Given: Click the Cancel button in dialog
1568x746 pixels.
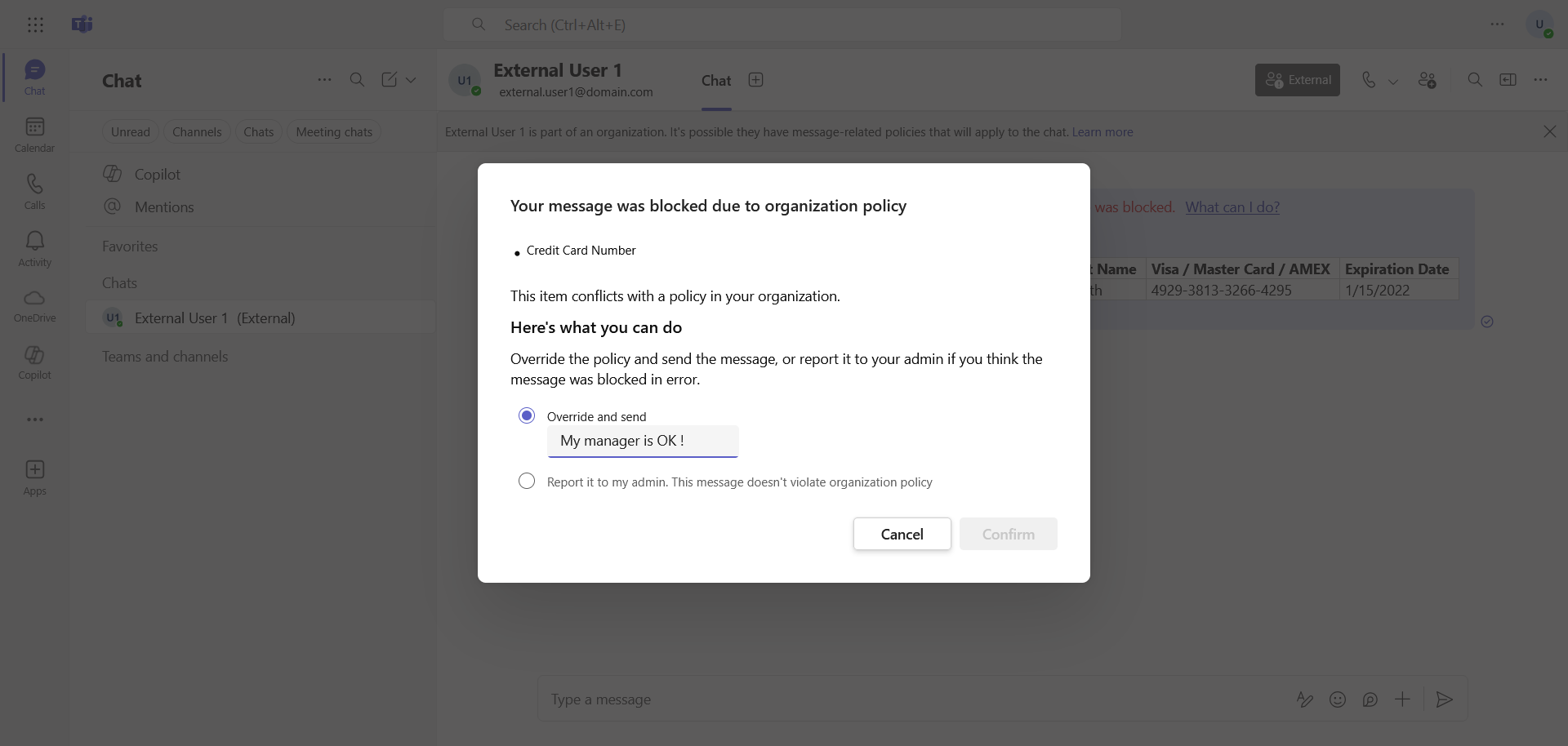Looking at the screenshot, I should 902,534.
